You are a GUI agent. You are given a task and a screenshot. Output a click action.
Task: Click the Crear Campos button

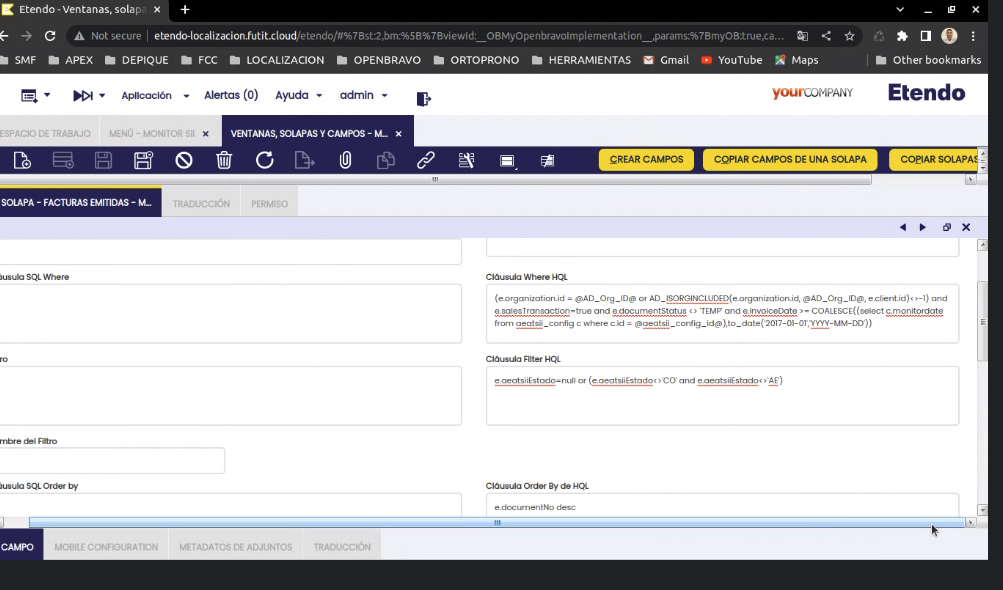[x=646, y=160]
